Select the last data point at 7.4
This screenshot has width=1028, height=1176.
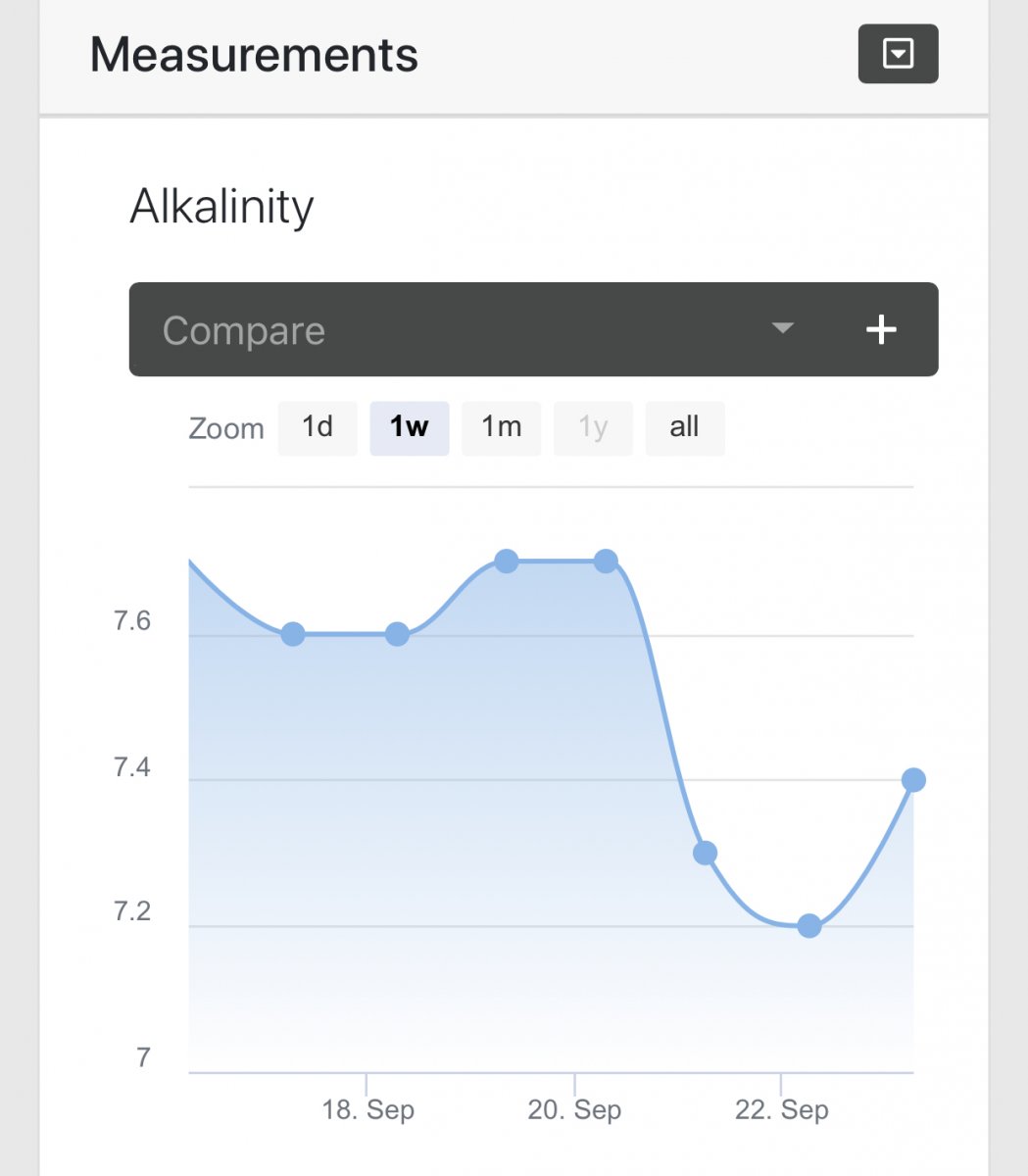(x=913, y=780)
